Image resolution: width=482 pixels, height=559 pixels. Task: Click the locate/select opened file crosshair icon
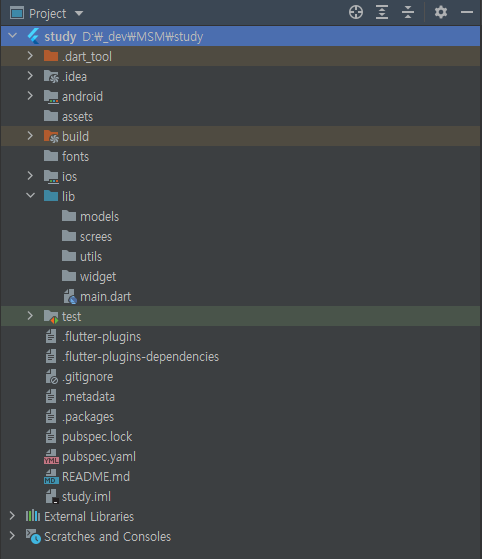tap(356, 12)
